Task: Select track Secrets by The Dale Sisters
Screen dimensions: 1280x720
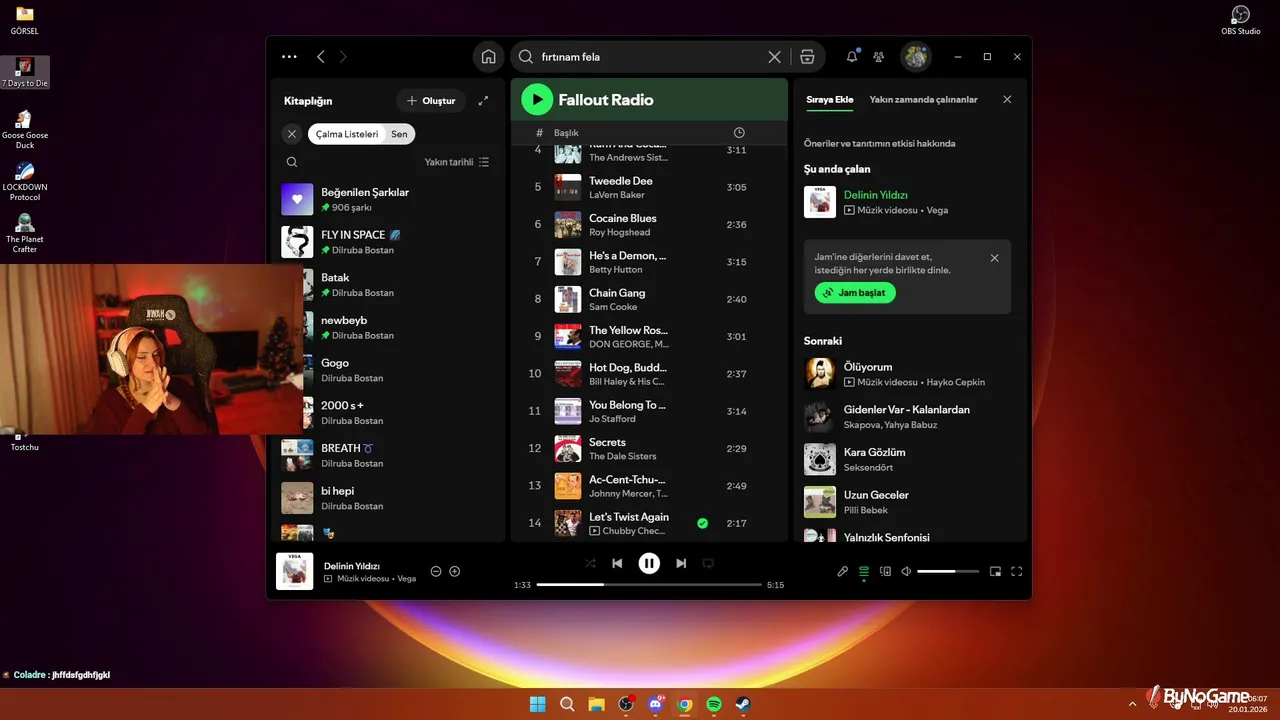Action: tap(649, 448)
